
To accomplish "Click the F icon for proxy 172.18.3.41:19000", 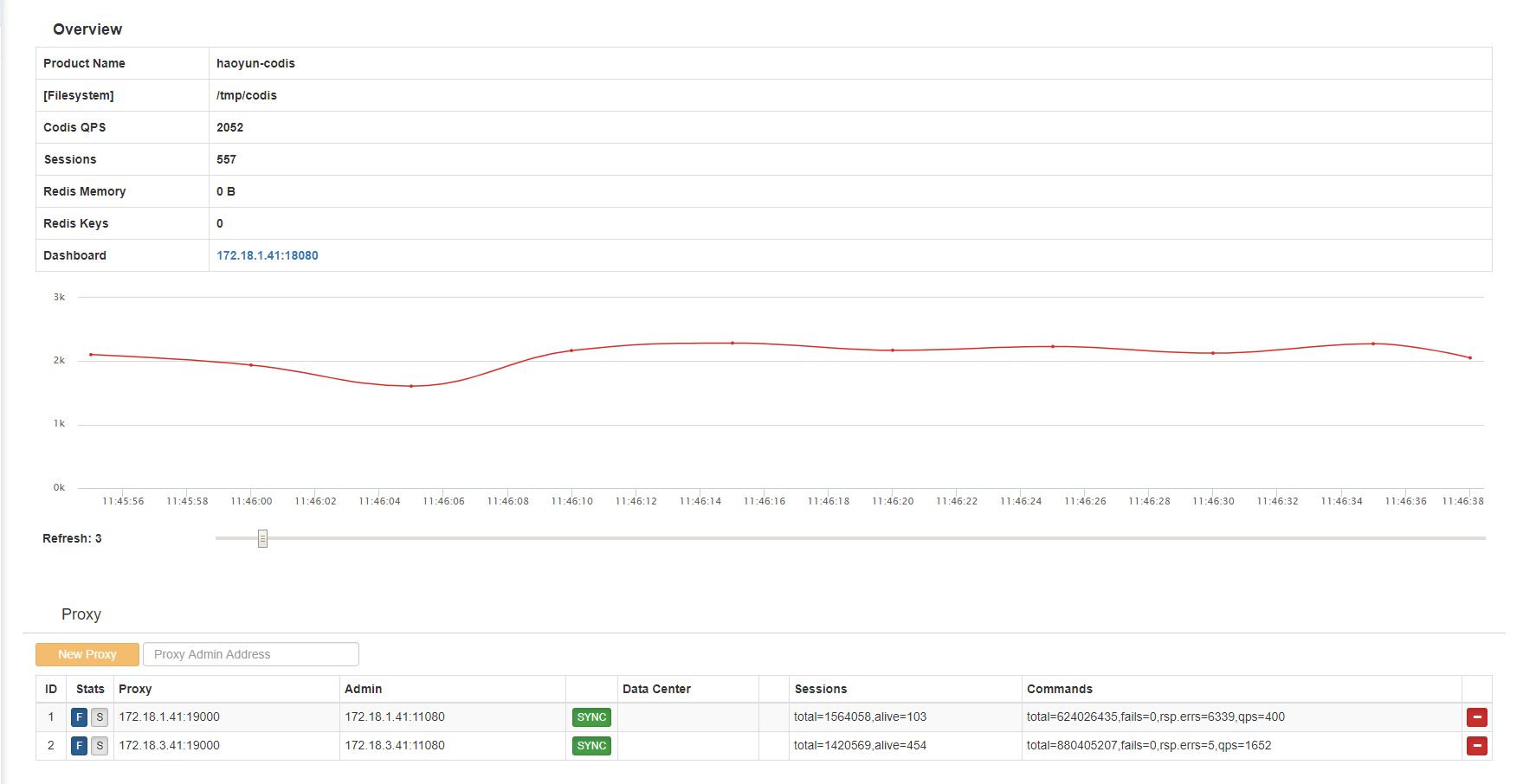I will (x=79, y=746).
